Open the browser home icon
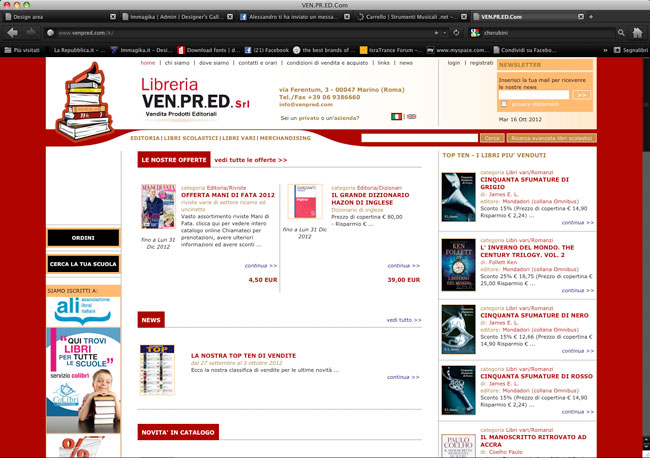 637,33
